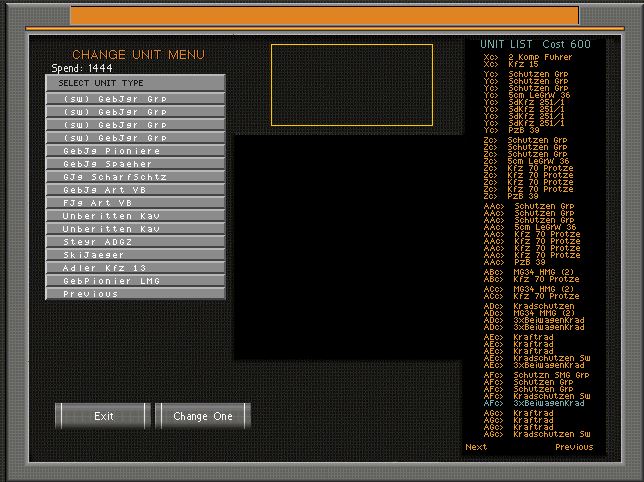Show Next page of unit list

pos(476,447)
